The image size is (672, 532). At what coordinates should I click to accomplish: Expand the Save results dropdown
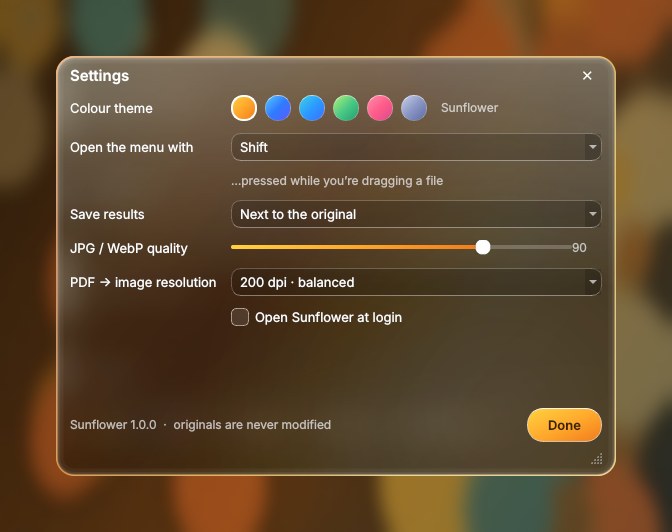(x=416, y=214)
